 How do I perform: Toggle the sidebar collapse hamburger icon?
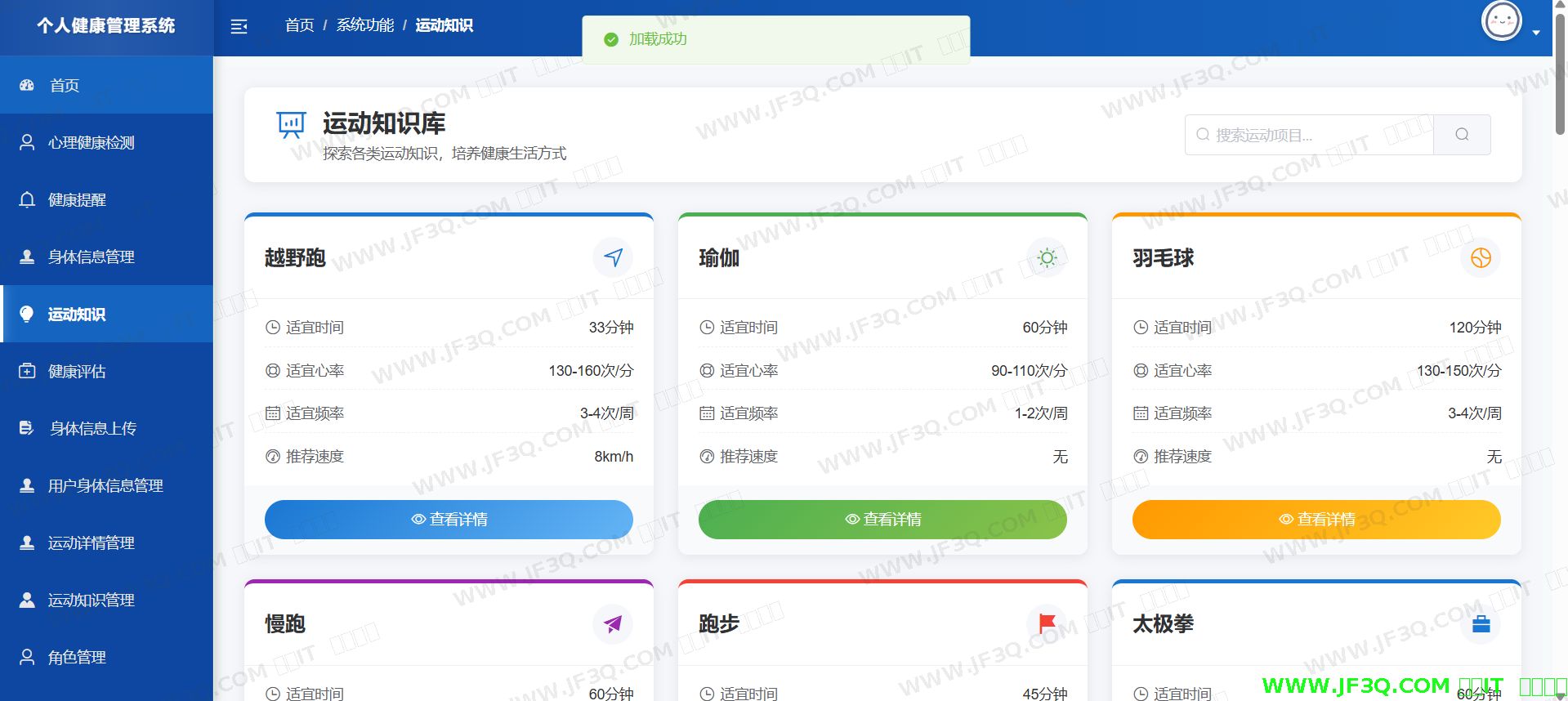[x=239, y=27]
